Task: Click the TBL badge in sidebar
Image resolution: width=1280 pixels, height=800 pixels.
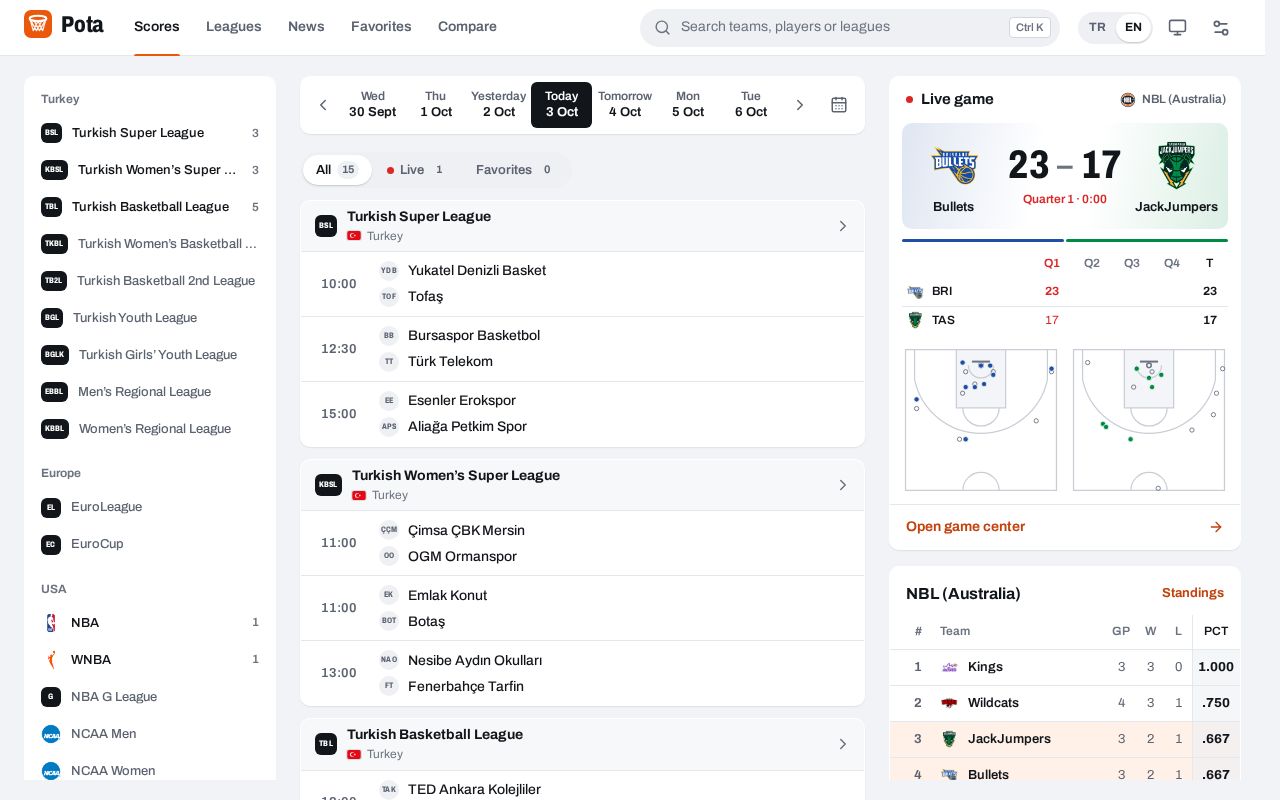Action: [x=51, y=207]
